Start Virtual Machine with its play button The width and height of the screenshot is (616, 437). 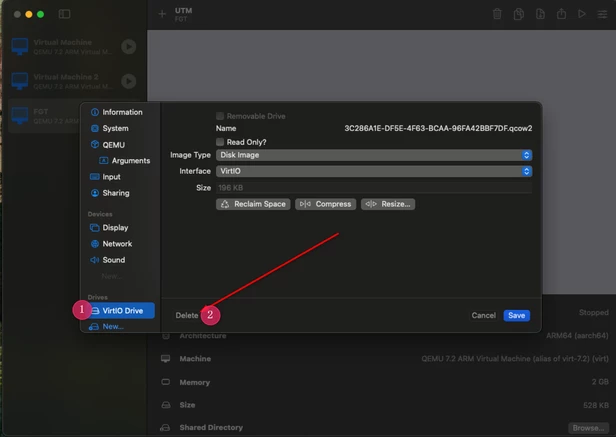click(128, 47)
